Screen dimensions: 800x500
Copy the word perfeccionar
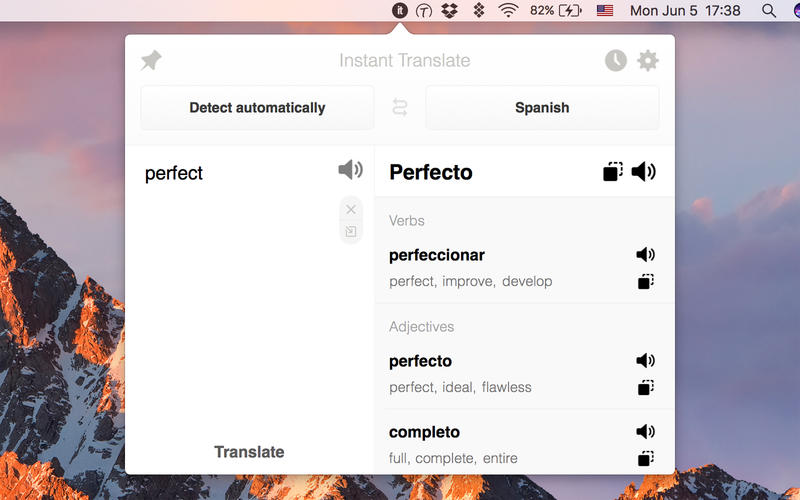click(646, 282)
